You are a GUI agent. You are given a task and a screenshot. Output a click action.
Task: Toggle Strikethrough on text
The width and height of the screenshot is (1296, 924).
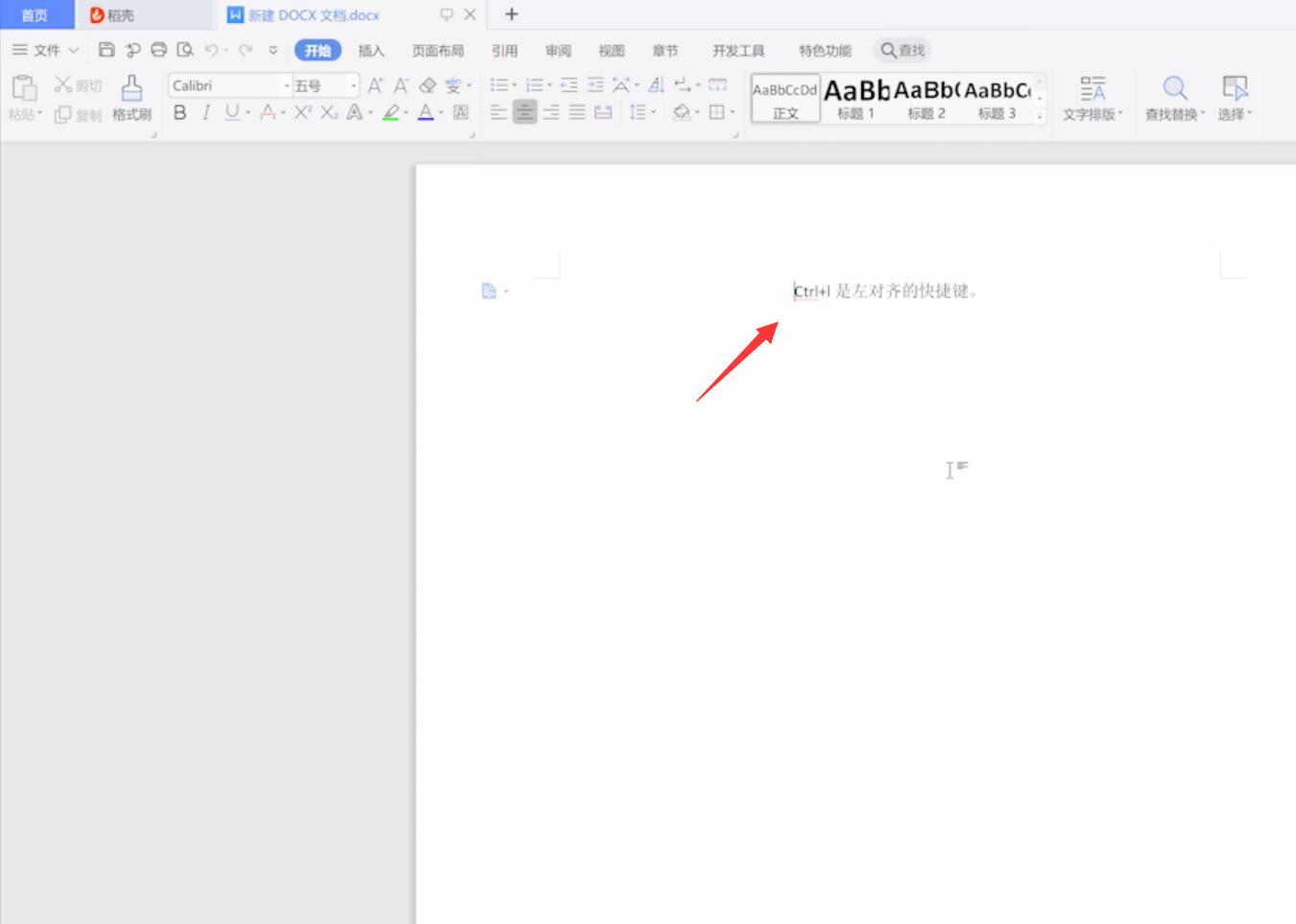[x=268, y=112]
